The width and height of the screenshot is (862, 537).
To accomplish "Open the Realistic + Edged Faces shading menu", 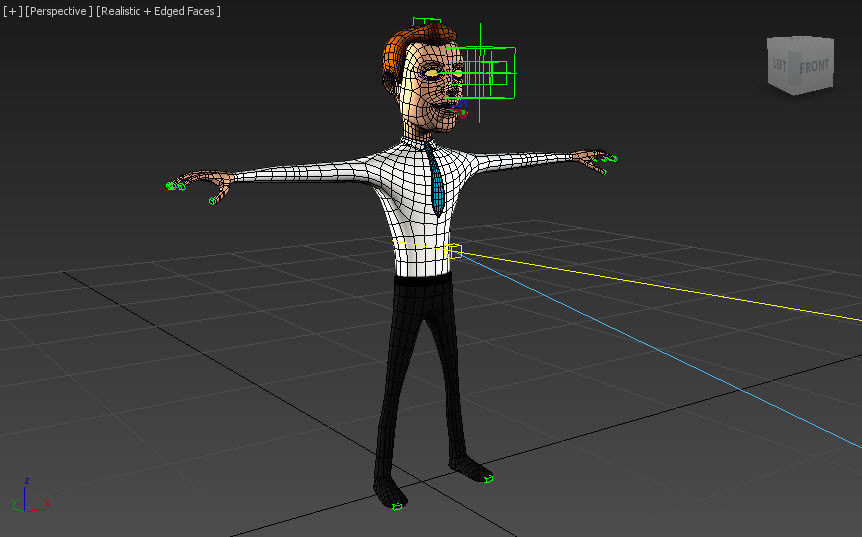I will coord(158,11).
